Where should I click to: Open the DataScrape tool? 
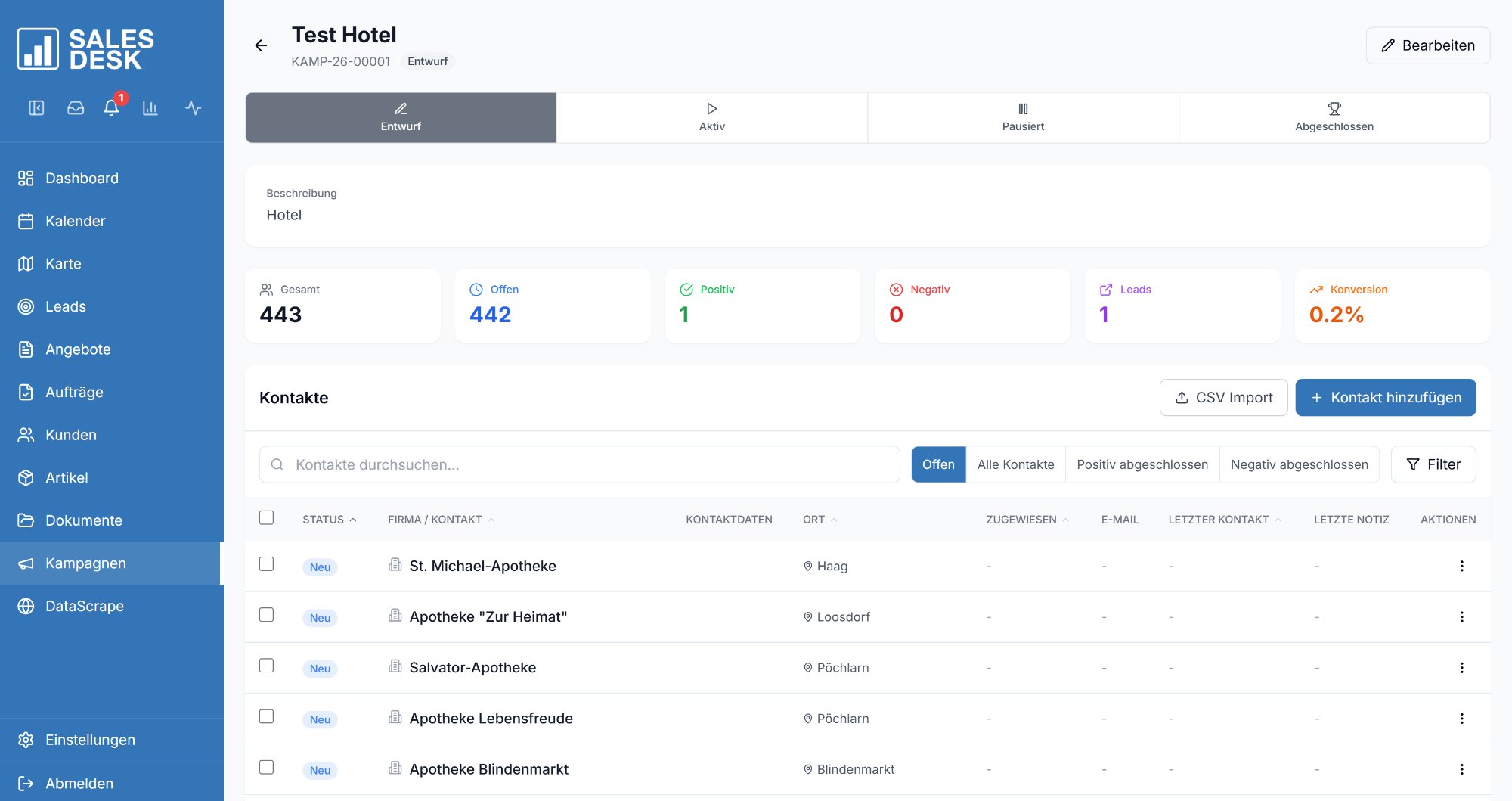(x=85, y=606)
